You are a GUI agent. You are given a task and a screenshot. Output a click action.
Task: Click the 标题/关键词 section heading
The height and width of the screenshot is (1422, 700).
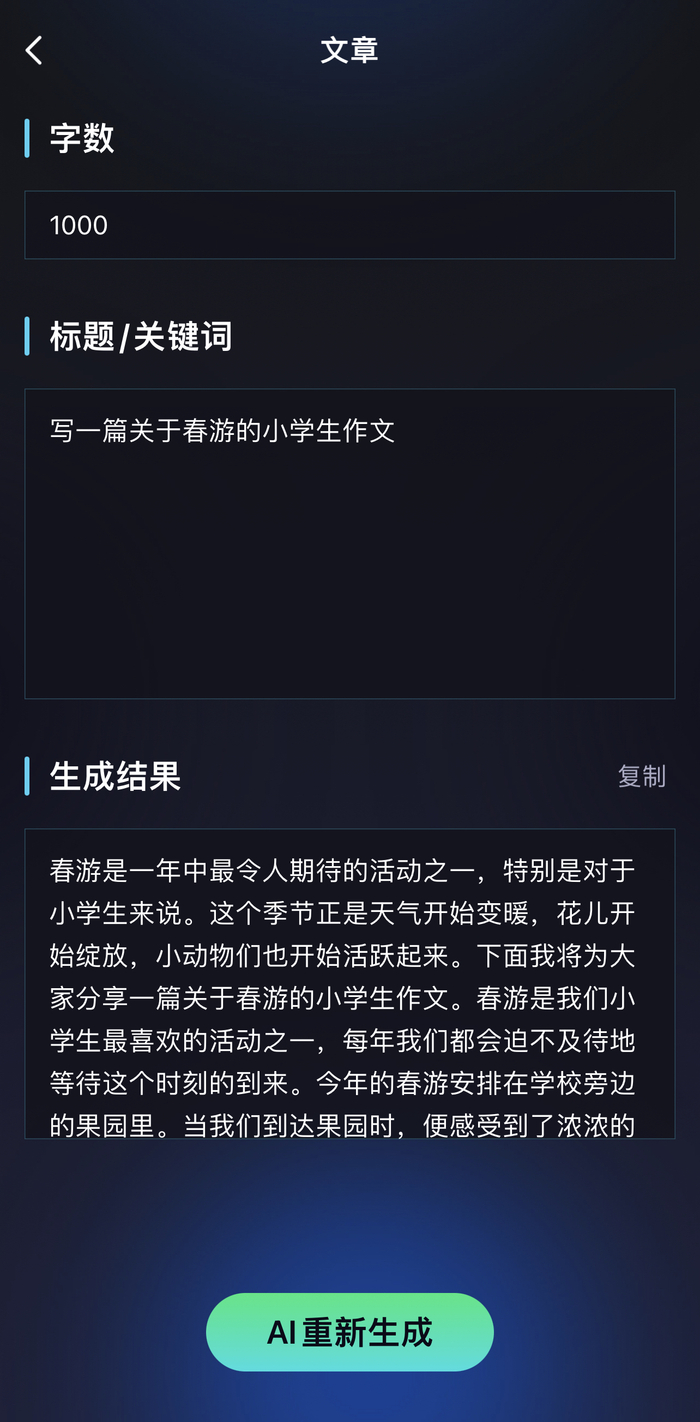click(141, 336)
